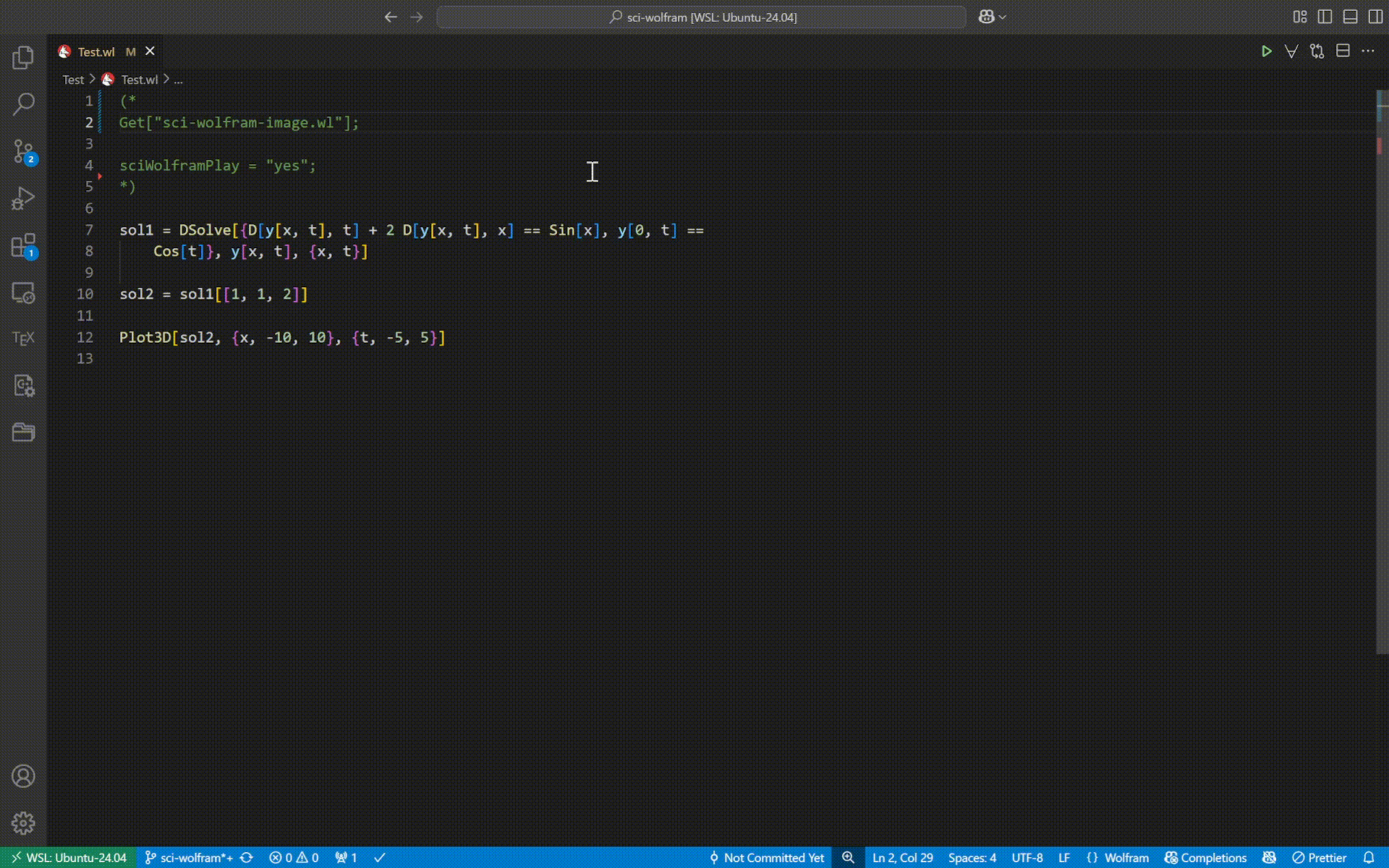Image resolution: width=1389 pixels, height=868 pixels.
Task: Click Ln 2, Col 29 cursor position
Action: click(903, 858)
